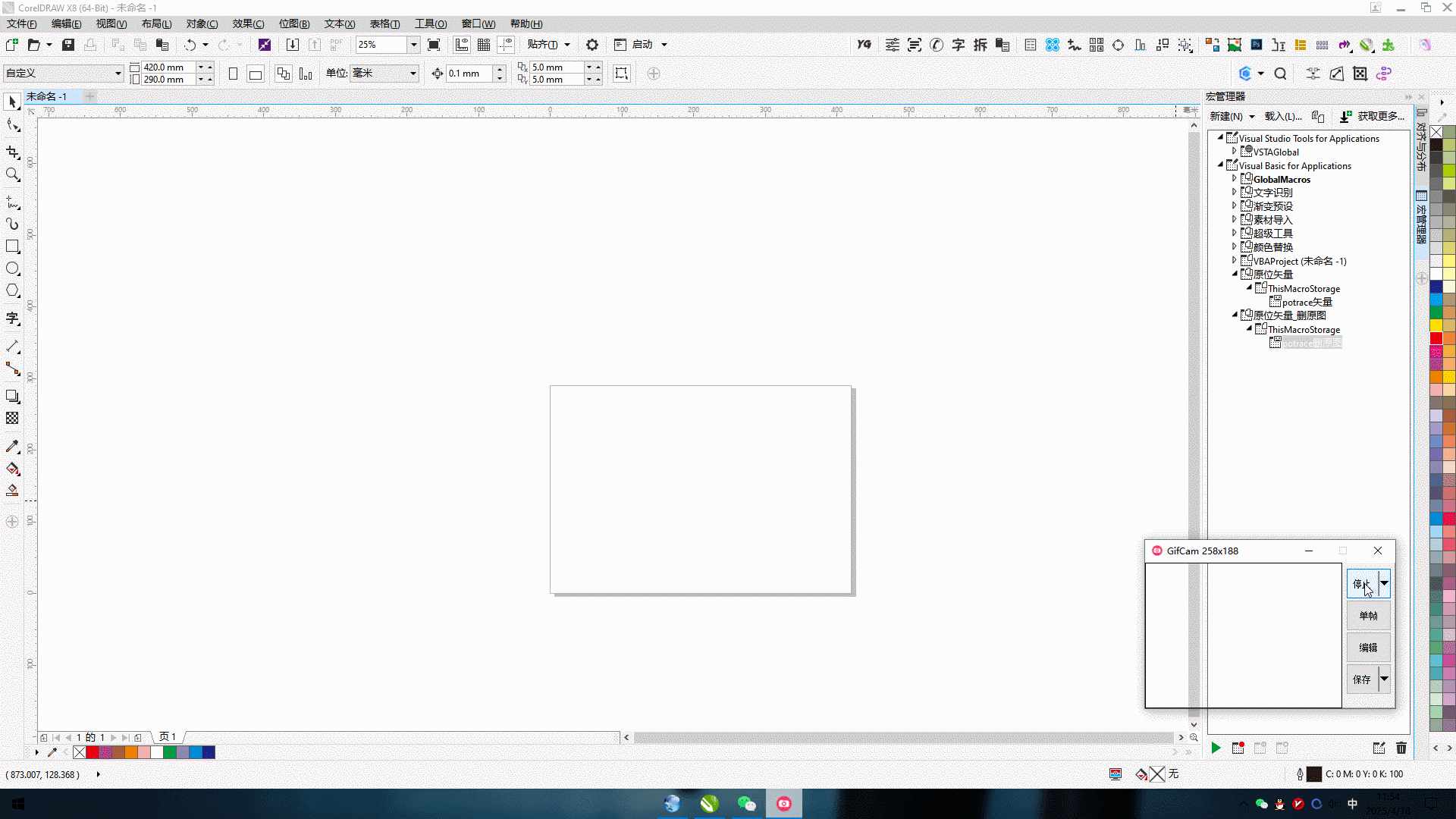
Task: Collapse the 原位矢量 tree node
Action: (x=1234, y=274)
